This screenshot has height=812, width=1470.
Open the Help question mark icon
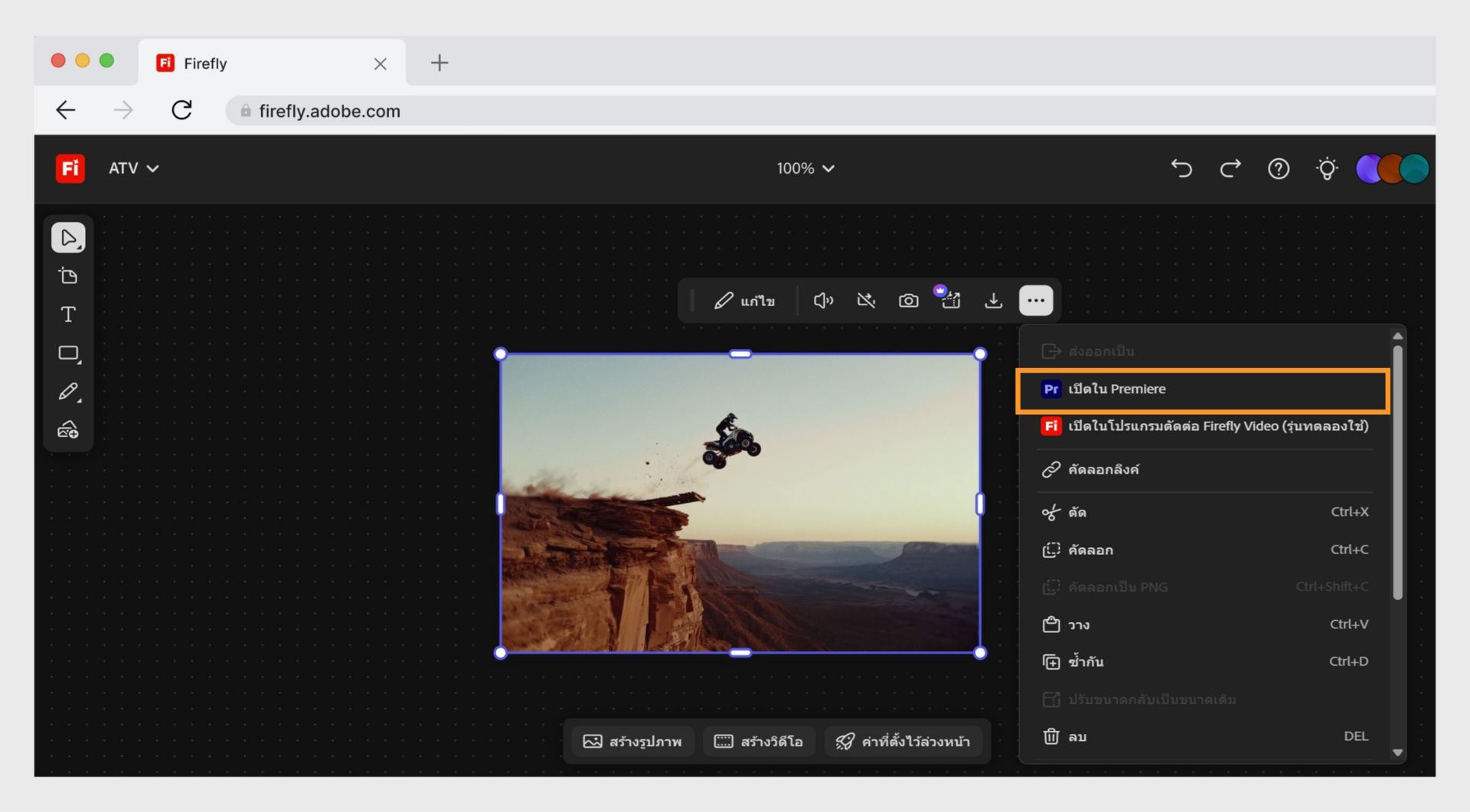[1278, 168]
